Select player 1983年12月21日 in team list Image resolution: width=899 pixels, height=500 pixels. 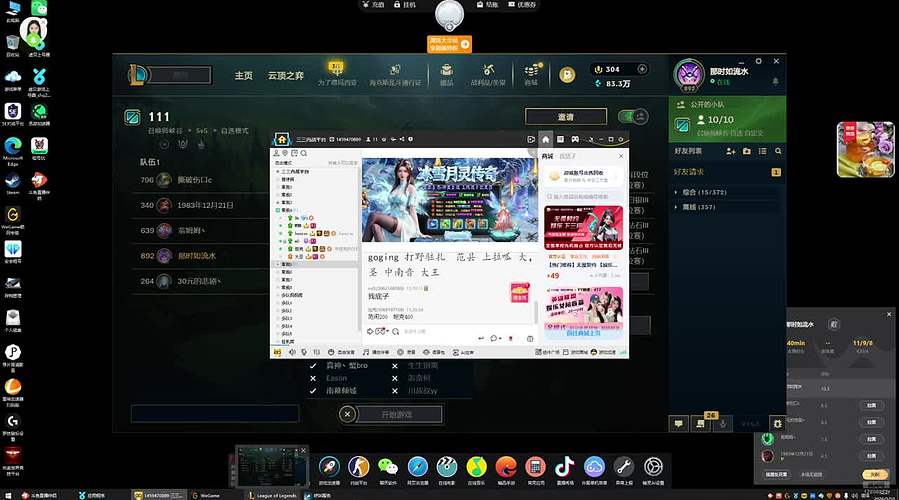pyautogui.click(x=202, y=205)
